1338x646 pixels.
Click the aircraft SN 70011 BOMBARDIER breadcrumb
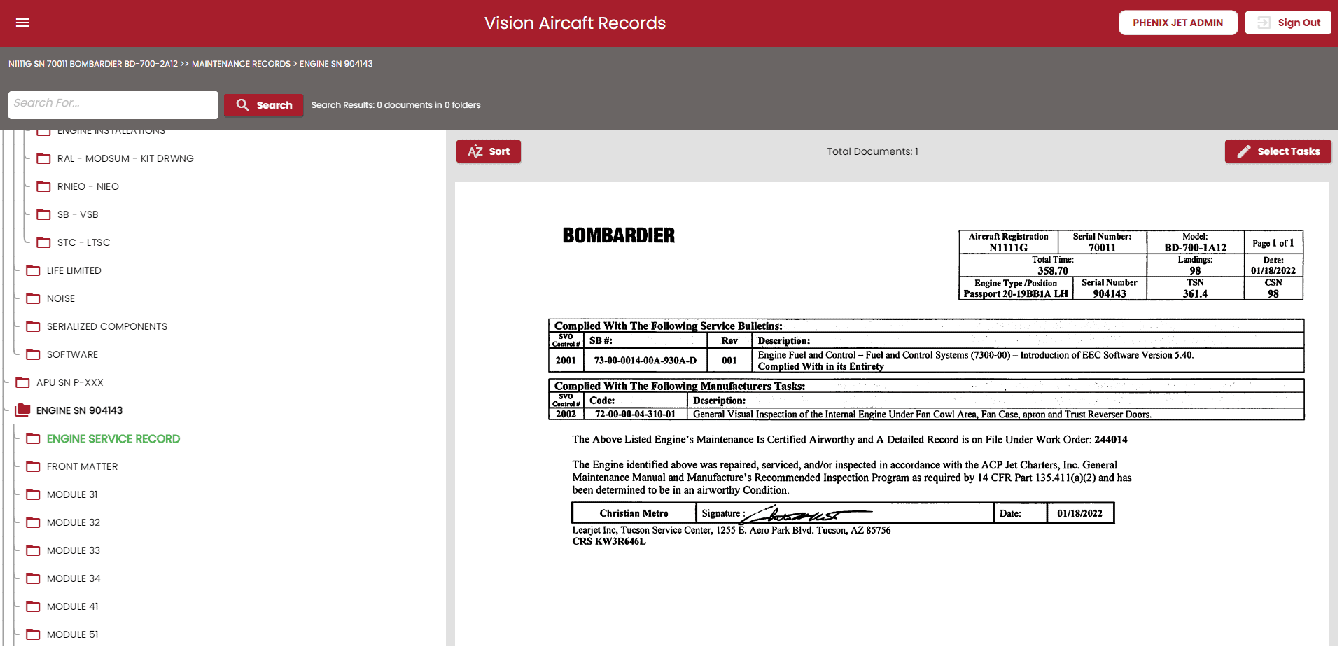pos(92,64)
